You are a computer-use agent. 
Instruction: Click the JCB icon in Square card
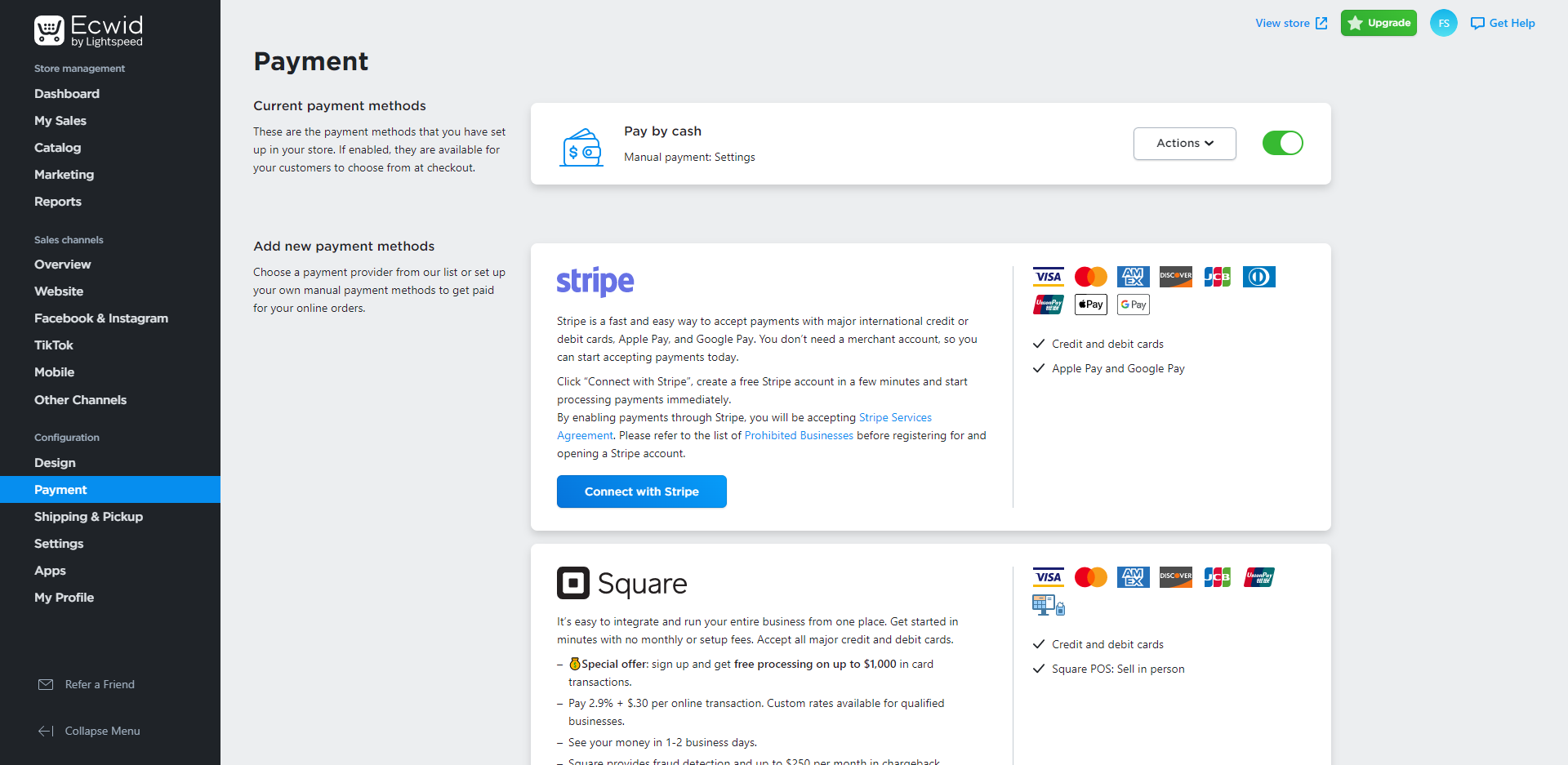pos(1218,577)
